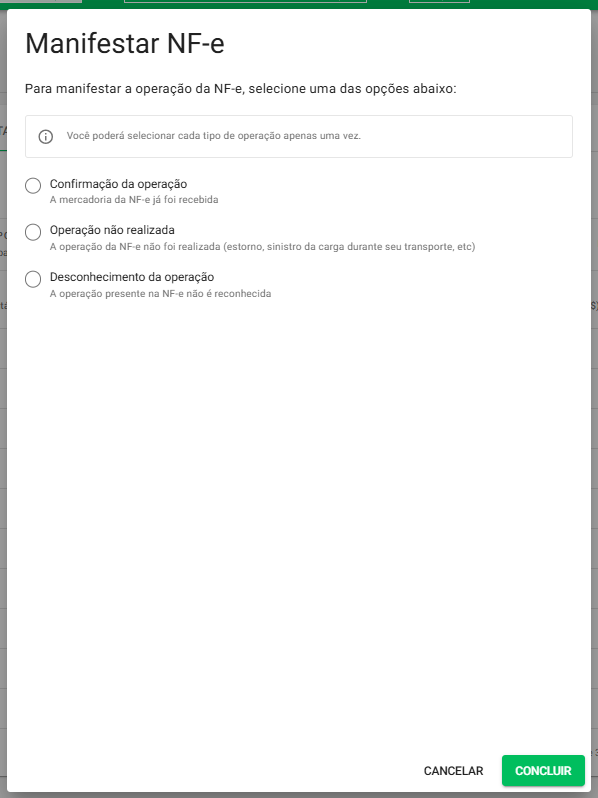This screenshot has height=798, width=598.
Task: Click 'A operação presente na NF-e não é reconhecida'
Action: 160,294
